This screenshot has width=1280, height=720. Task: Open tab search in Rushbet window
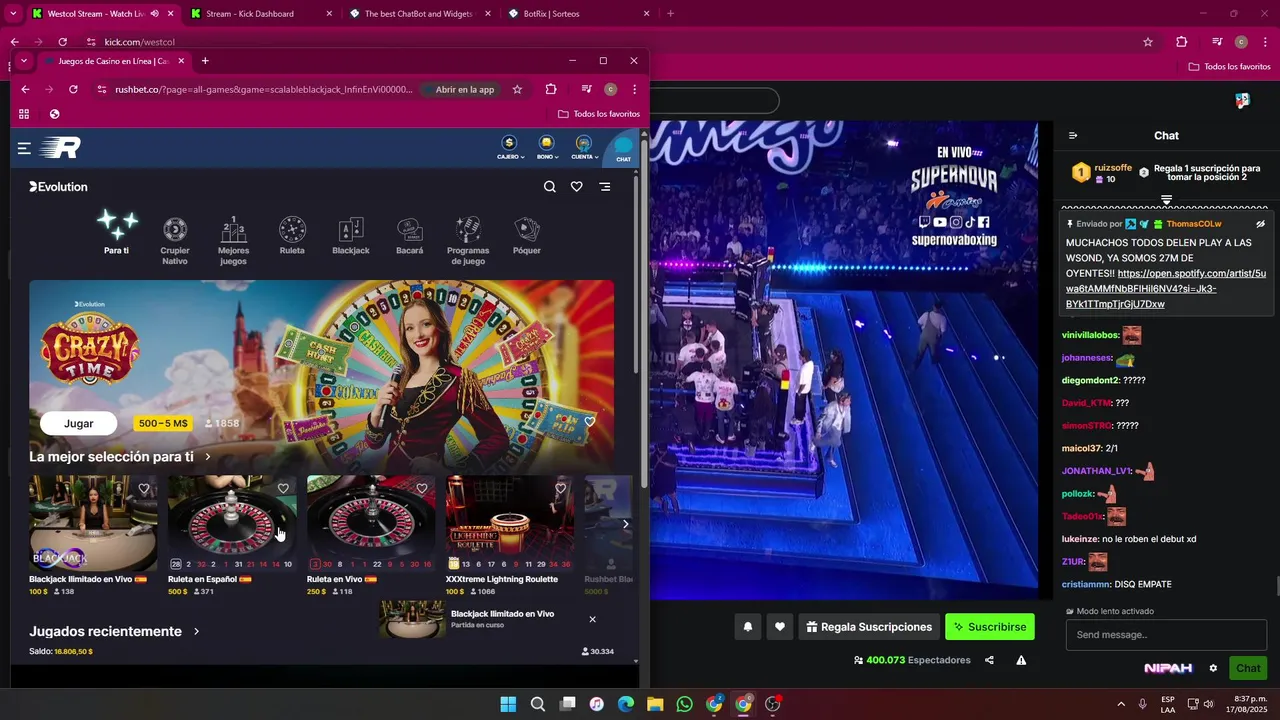[24, 61]
